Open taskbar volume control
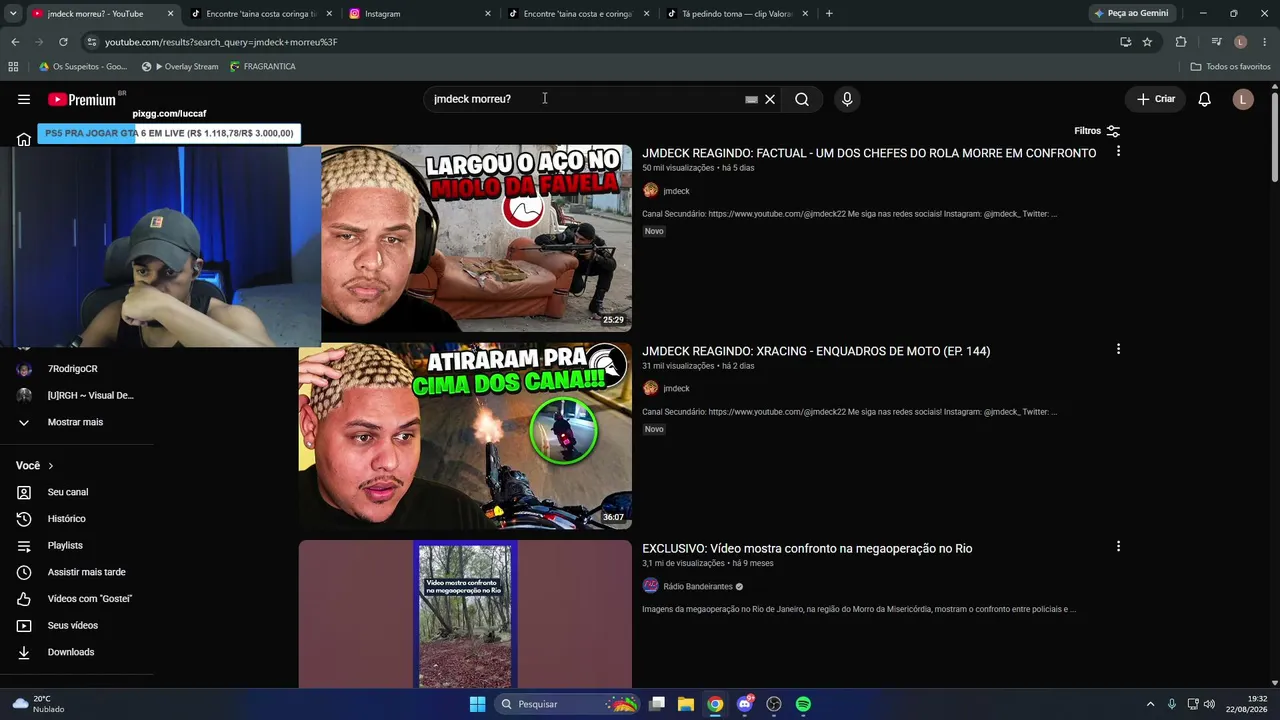Viewport: 1280px width, 720px height. pyautogui.click(x=1209, y=704)
